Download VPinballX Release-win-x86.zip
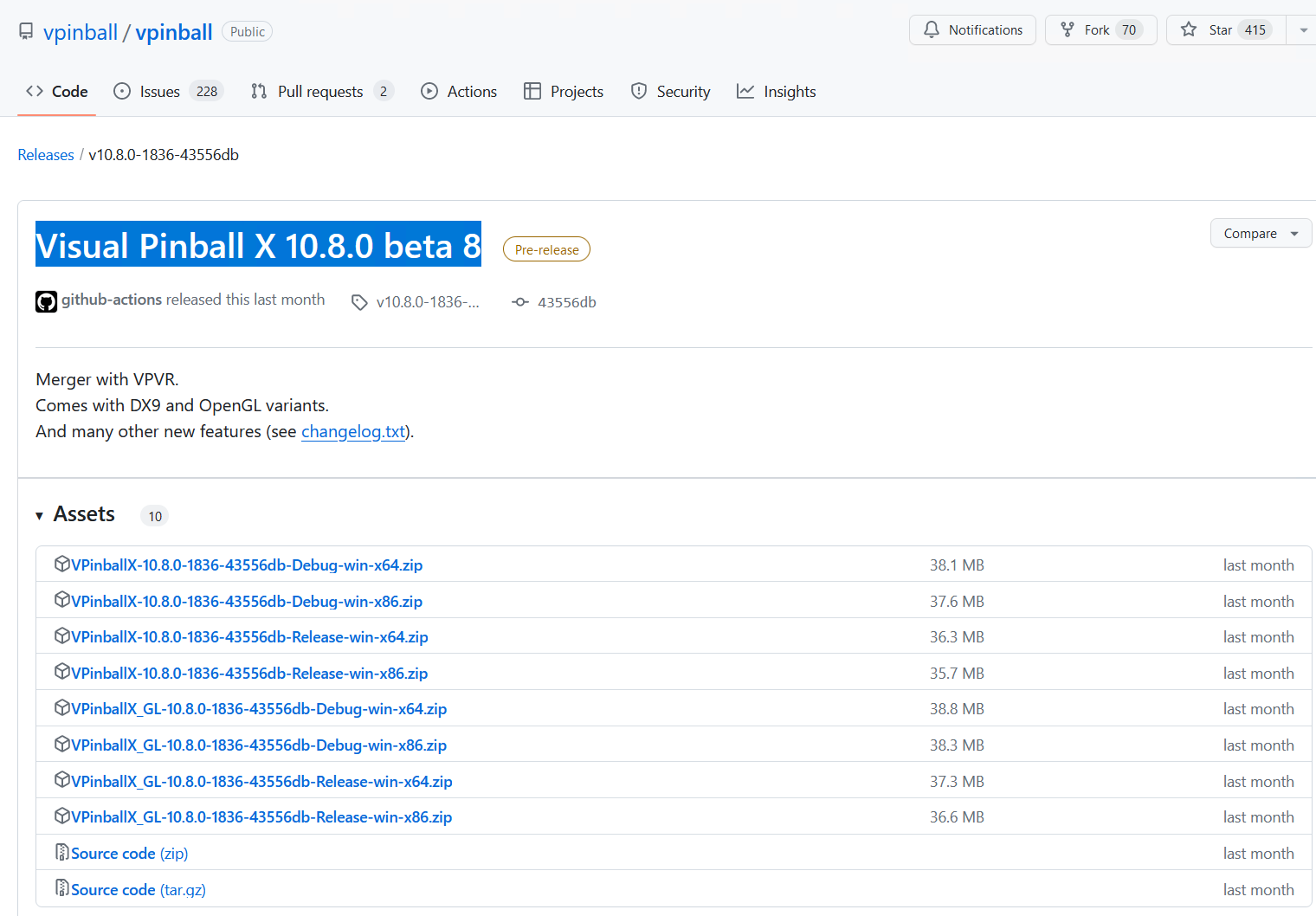The height and width of the screenshot is (916, 1316). pyautogui.click(x=249, y=674)
